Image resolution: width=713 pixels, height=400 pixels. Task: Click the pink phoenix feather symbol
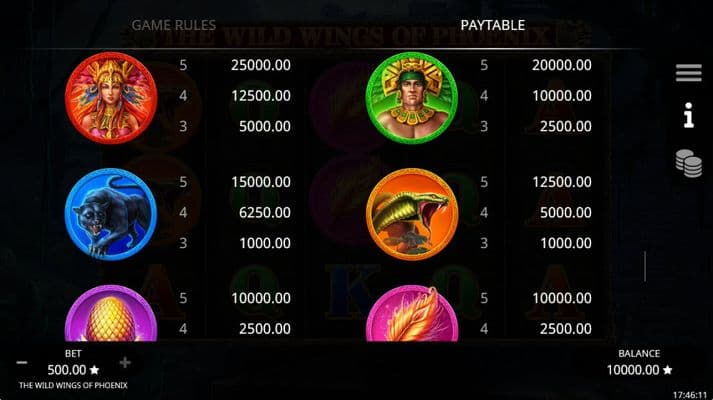412,313
